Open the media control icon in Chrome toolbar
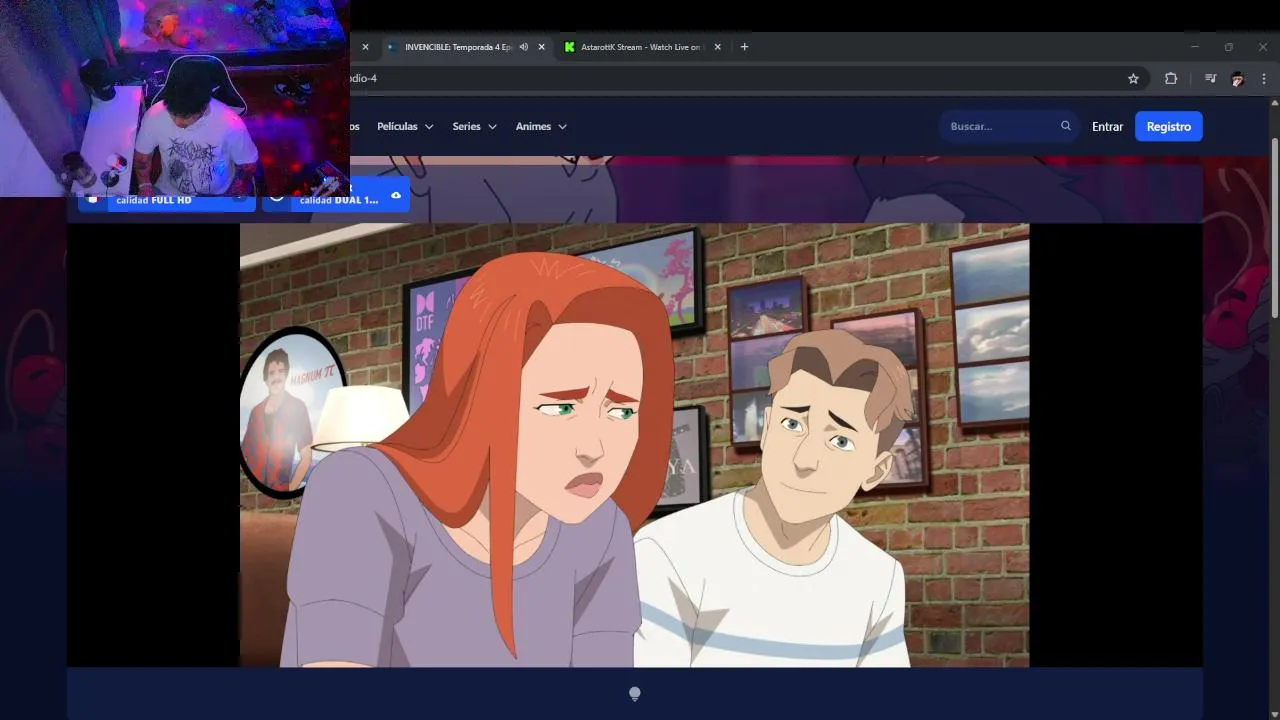The height and width of the screenshot is (720, 1280). click(1210, 79)
